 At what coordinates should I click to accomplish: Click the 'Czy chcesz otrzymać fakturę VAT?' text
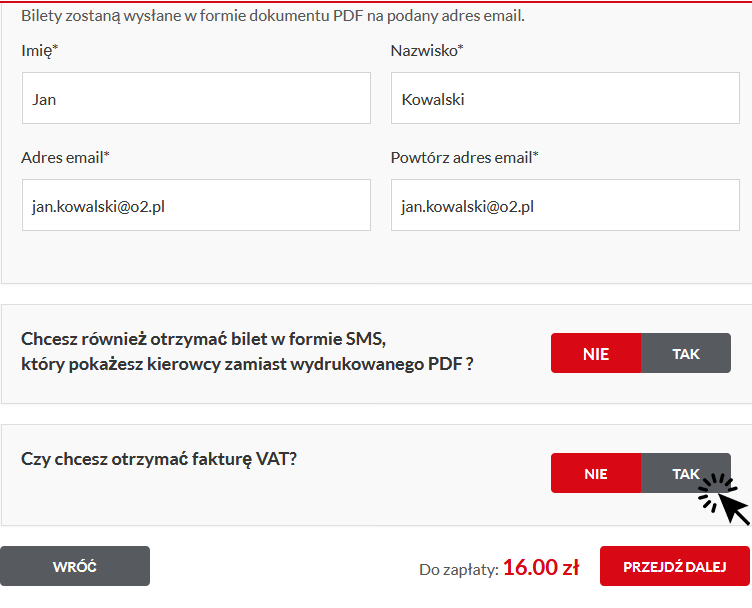pos(159,459)
